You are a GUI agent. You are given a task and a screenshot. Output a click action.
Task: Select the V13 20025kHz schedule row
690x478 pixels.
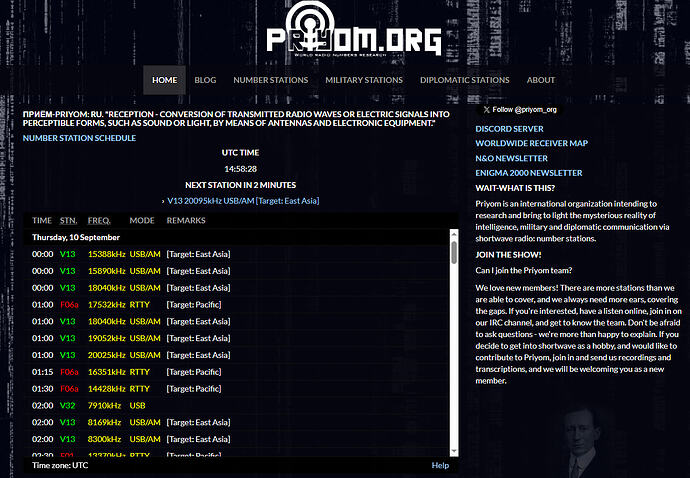tap(237, 355)
